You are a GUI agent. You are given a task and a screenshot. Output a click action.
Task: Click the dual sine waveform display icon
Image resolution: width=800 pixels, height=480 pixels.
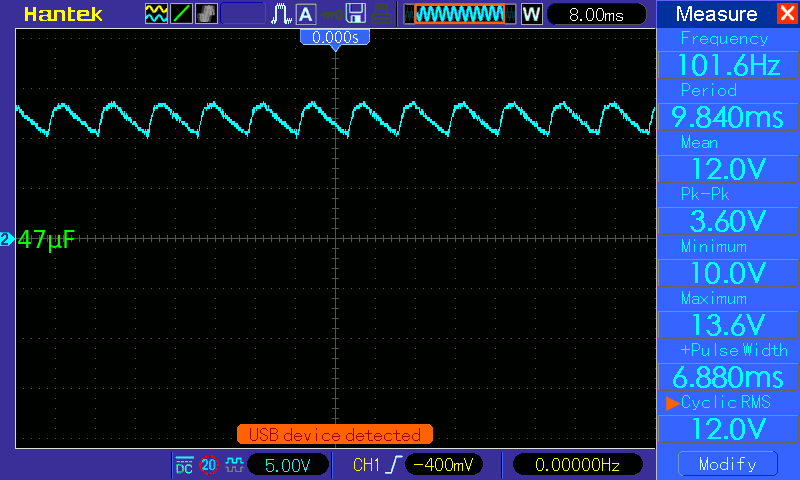156,14
